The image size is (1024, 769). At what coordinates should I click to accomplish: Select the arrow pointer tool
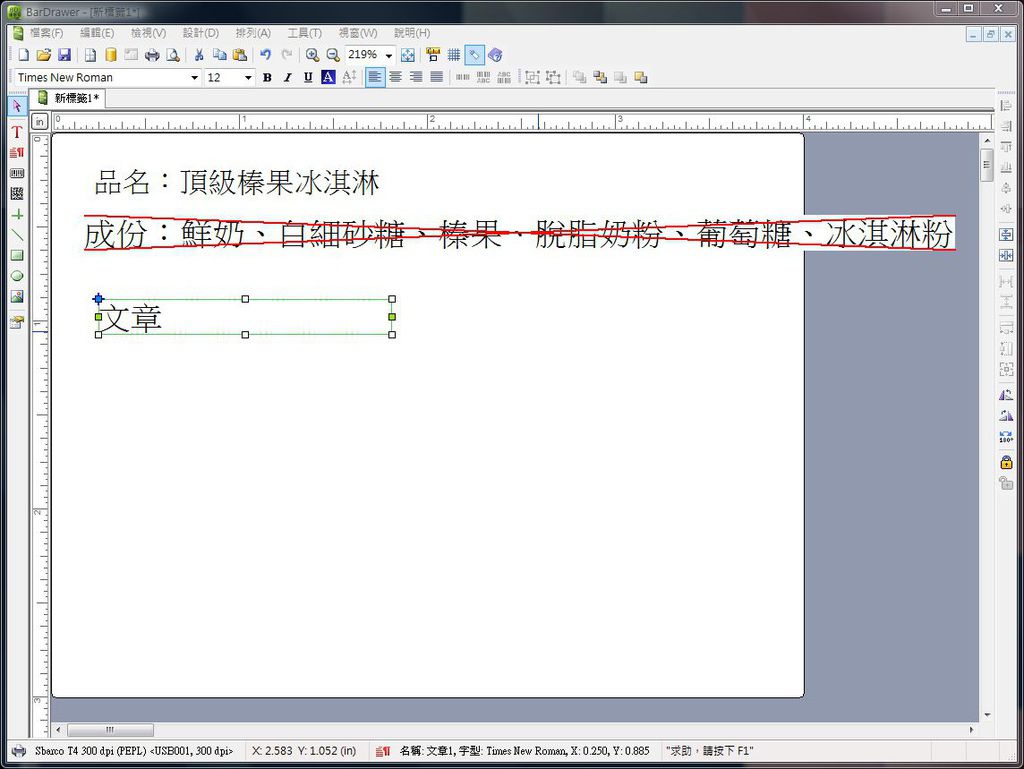click(x=17, y=105)
